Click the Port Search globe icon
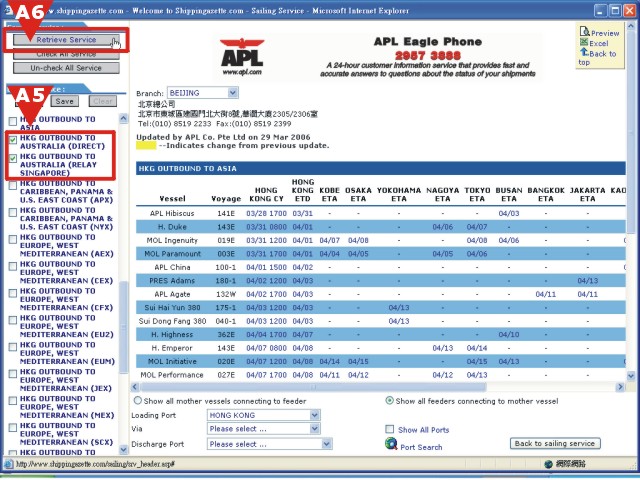 (x=391, y=443)
